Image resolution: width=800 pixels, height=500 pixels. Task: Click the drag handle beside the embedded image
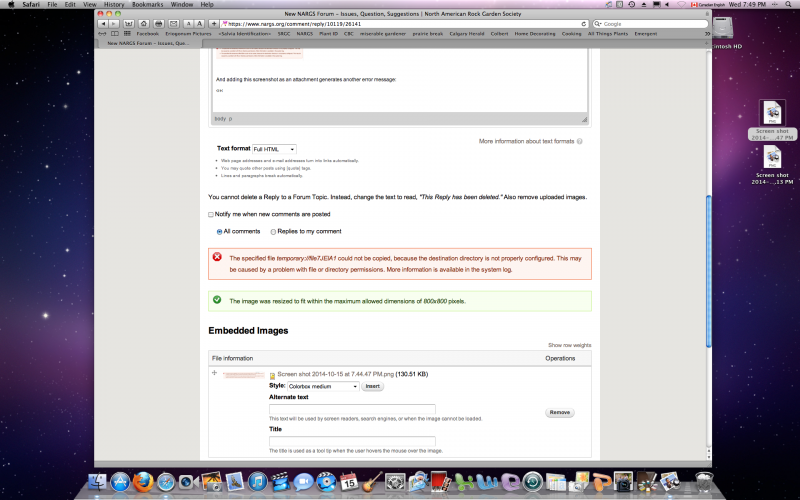pyautogui.click(x=215, y=373)
